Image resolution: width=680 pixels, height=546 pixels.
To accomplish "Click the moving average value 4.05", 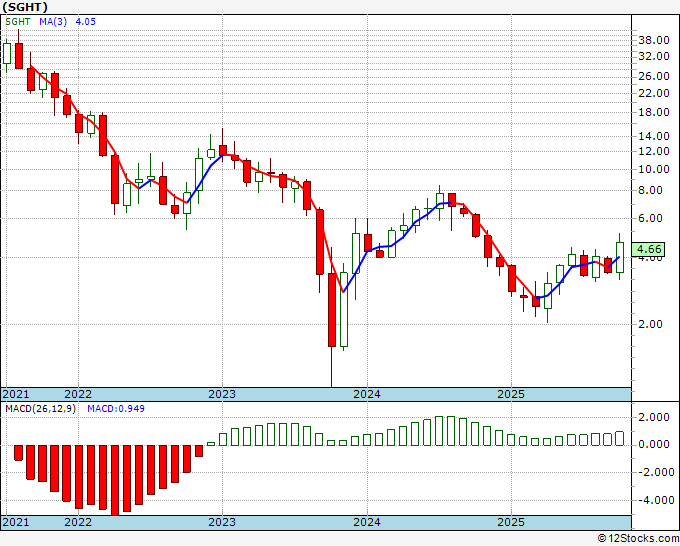I will (85, 22).
